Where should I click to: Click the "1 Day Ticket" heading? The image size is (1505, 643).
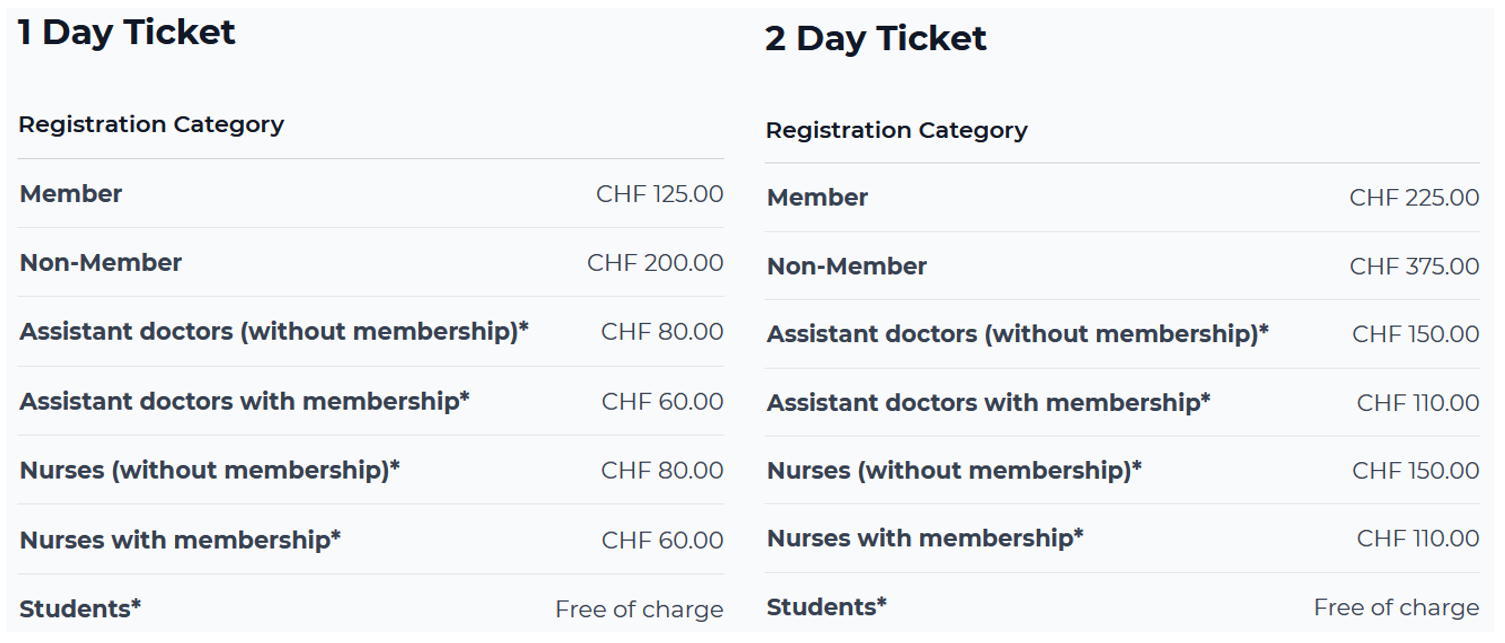127,32
